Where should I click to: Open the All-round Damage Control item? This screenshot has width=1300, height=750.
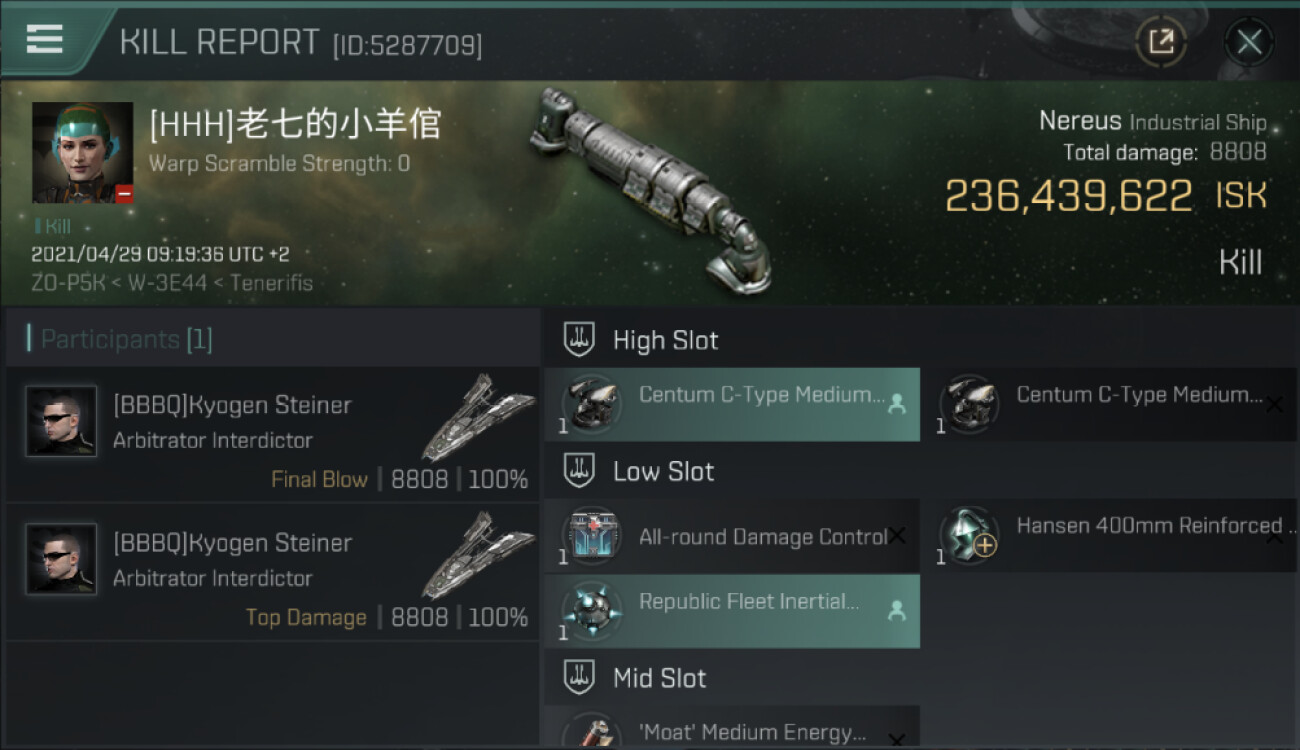click(x=732, y=536)
